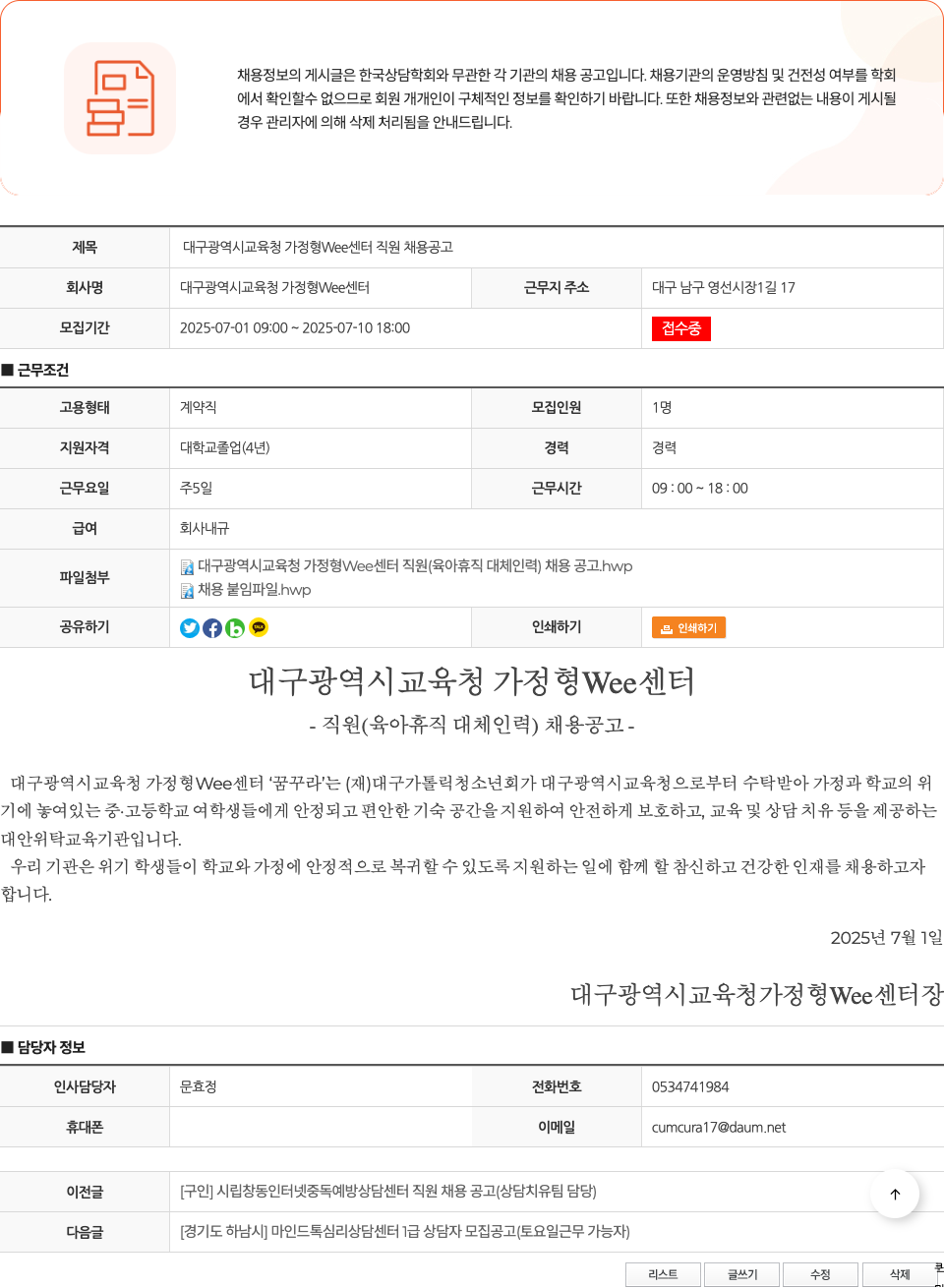Image resolution: width=944 pixels, height=1288 pixels.
Task: Click the 수정 edit button
Action: [820, 1274]
